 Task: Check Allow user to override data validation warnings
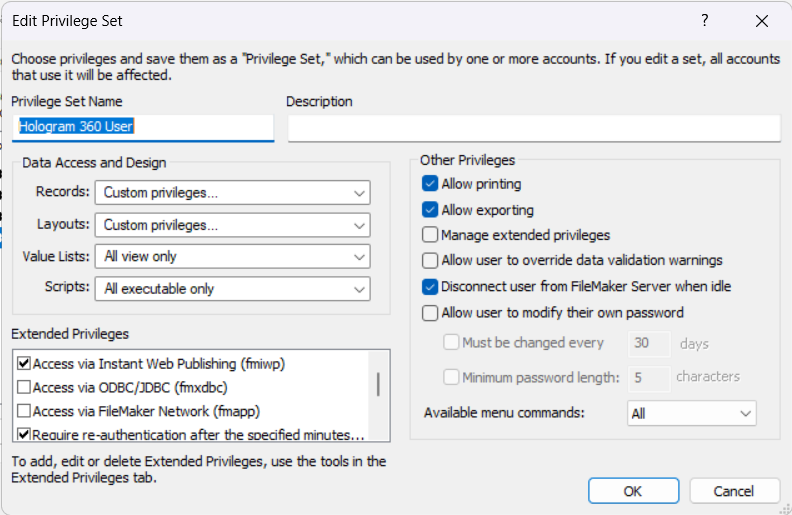pos(430,260)
